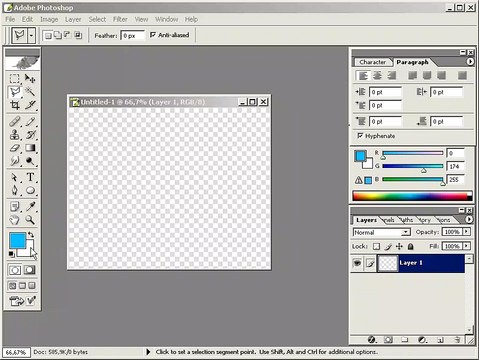The image size is (479, 360).
Task: Select the Move tool
Action: [x=30, y=79]
